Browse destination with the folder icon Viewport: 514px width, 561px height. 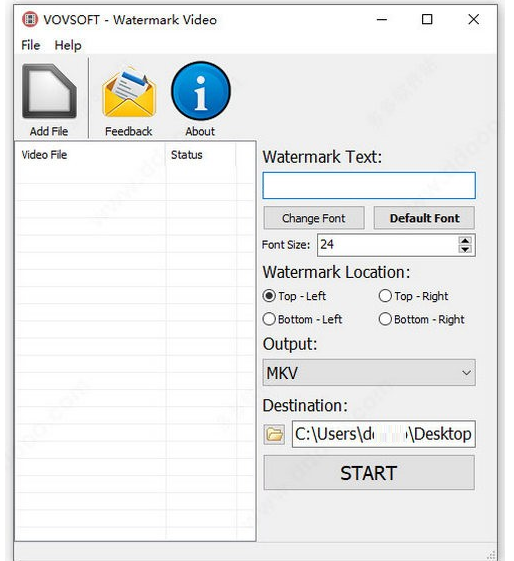click(274, 434)
